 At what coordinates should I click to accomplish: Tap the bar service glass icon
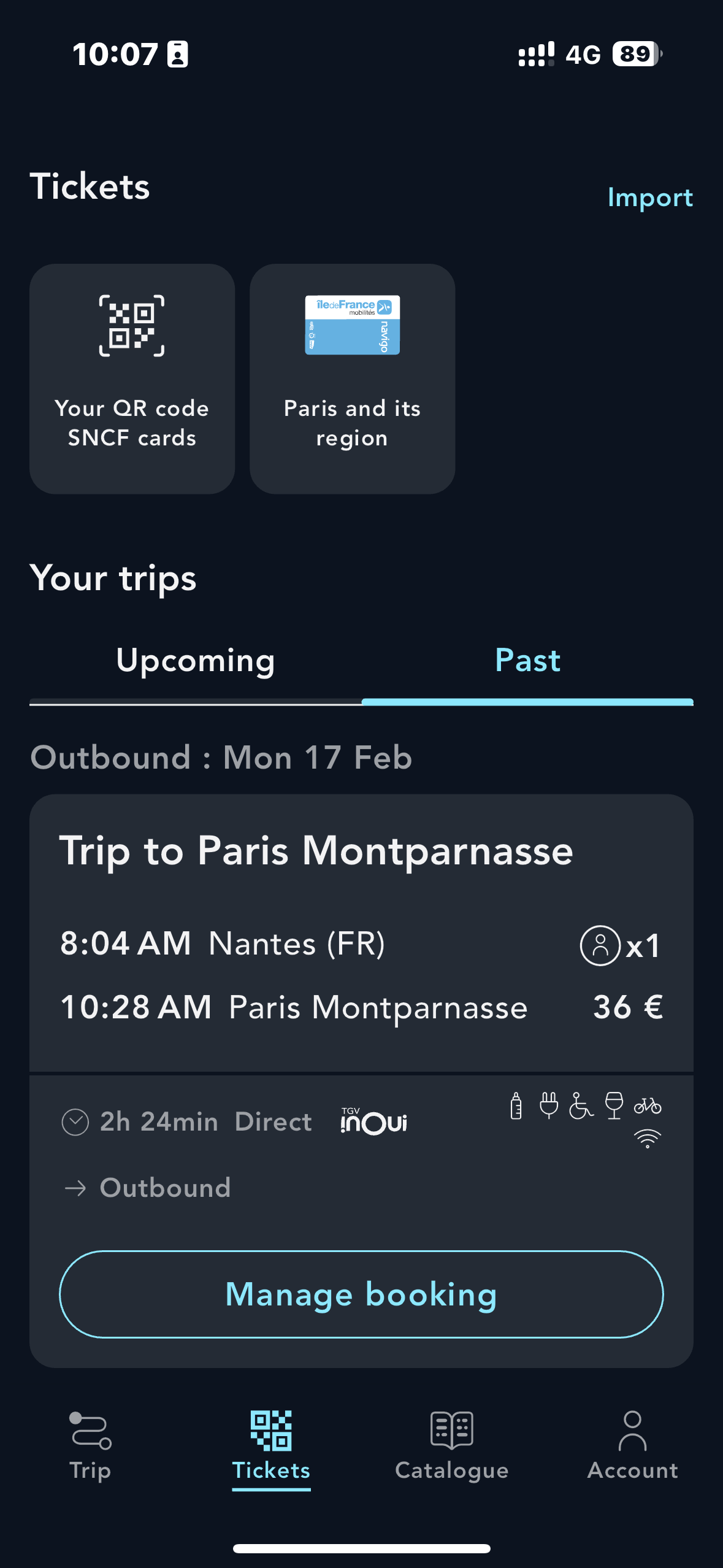[614, 1105]
